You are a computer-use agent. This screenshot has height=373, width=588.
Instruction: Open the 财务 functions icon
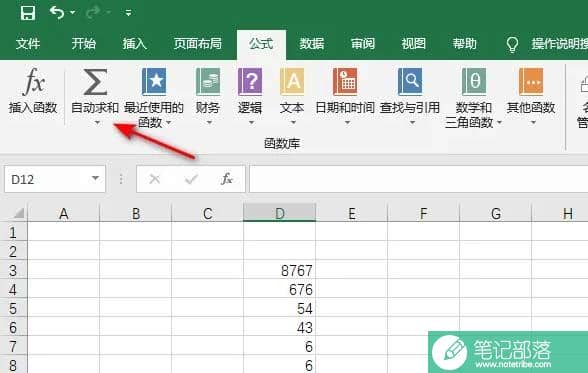[x=208, y=82]
